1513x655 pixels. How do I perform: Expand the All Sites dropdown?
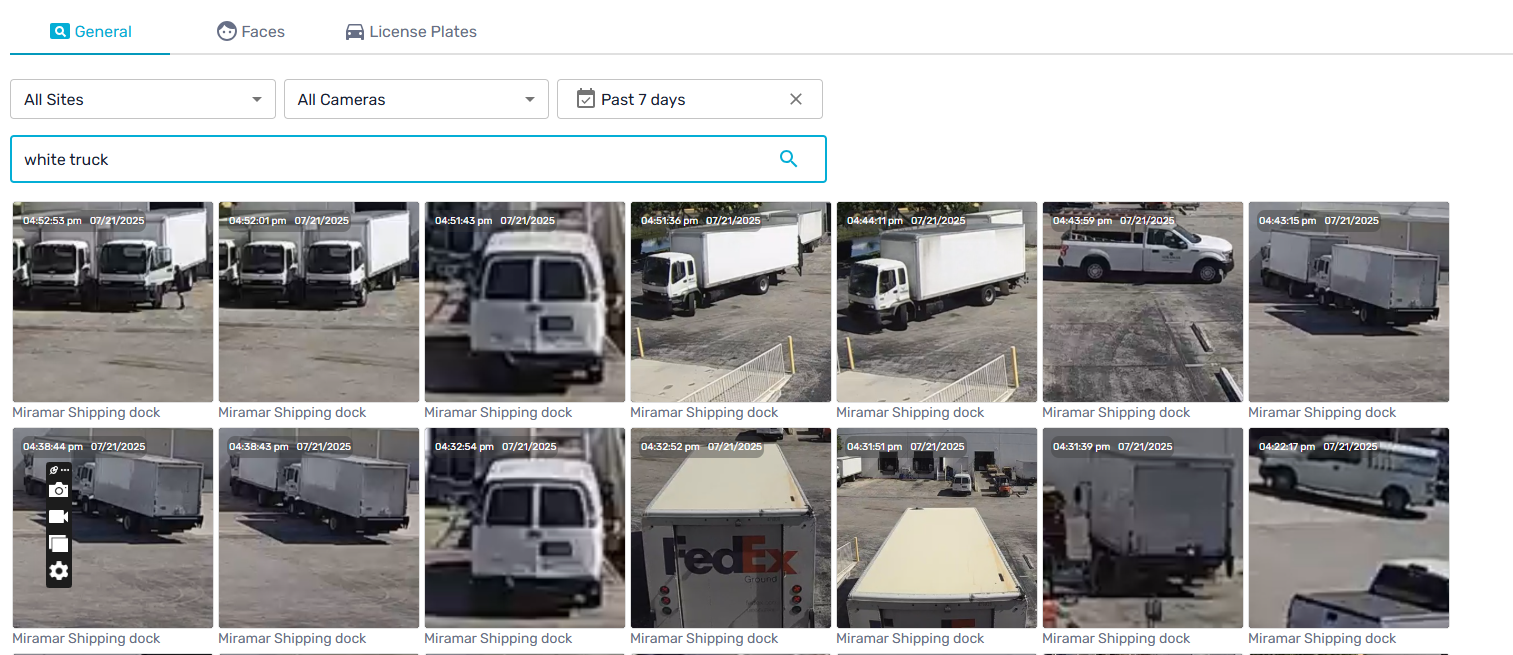pos(142,99)
